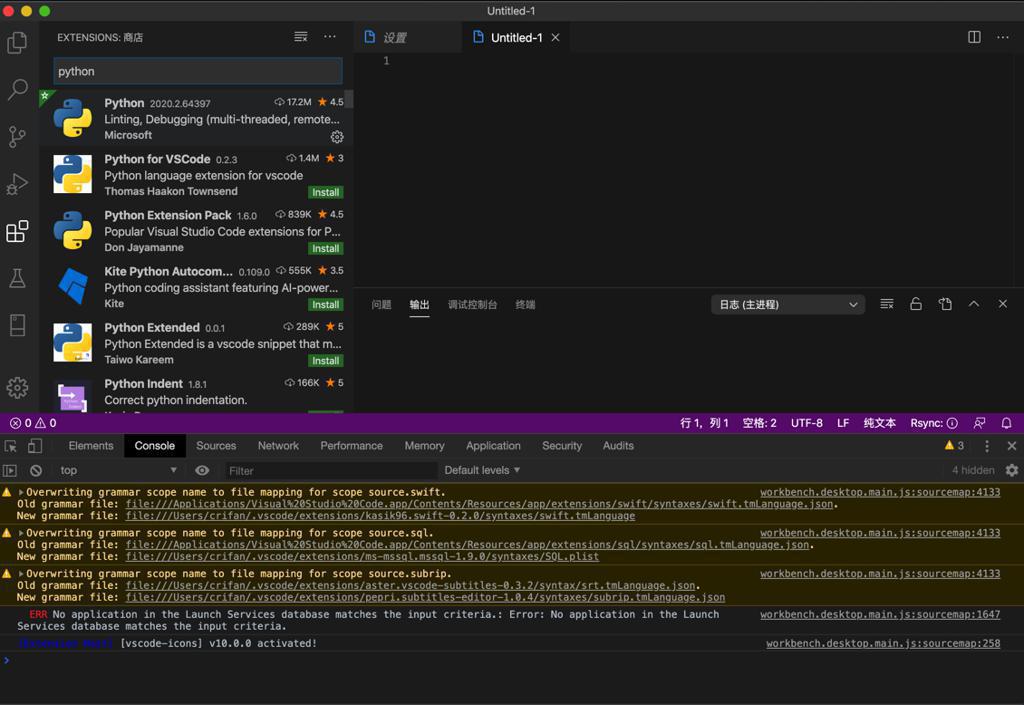Viewport: 1024px width, 705px height.
Task: Switch to the Network tab in DevTools
Action: click(278, 446)
